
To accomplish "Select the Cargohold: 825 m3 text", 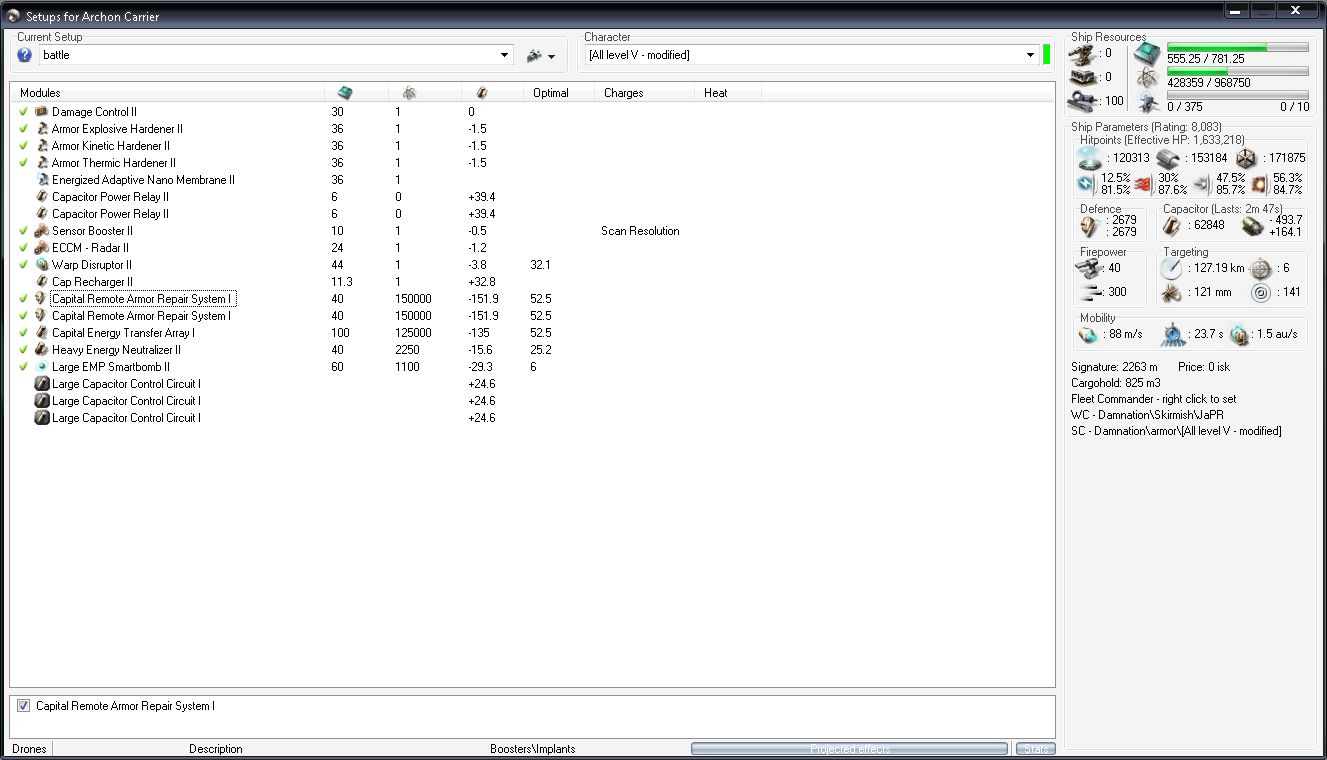I will click(1116, 383).
